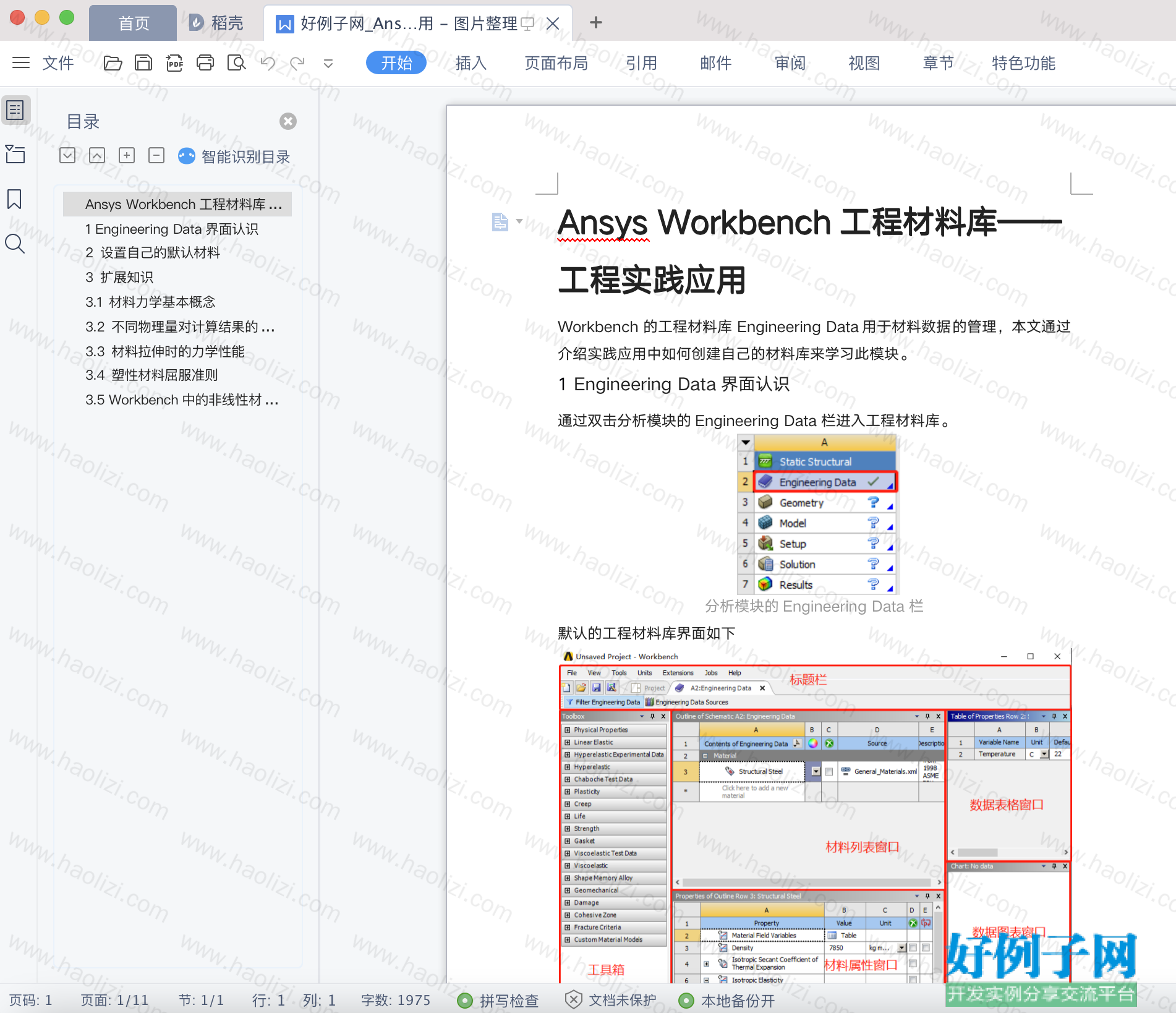Screen dimensions: 1176x1013
Task: Go to outline item 3 扩展知识
Action: 119,277
